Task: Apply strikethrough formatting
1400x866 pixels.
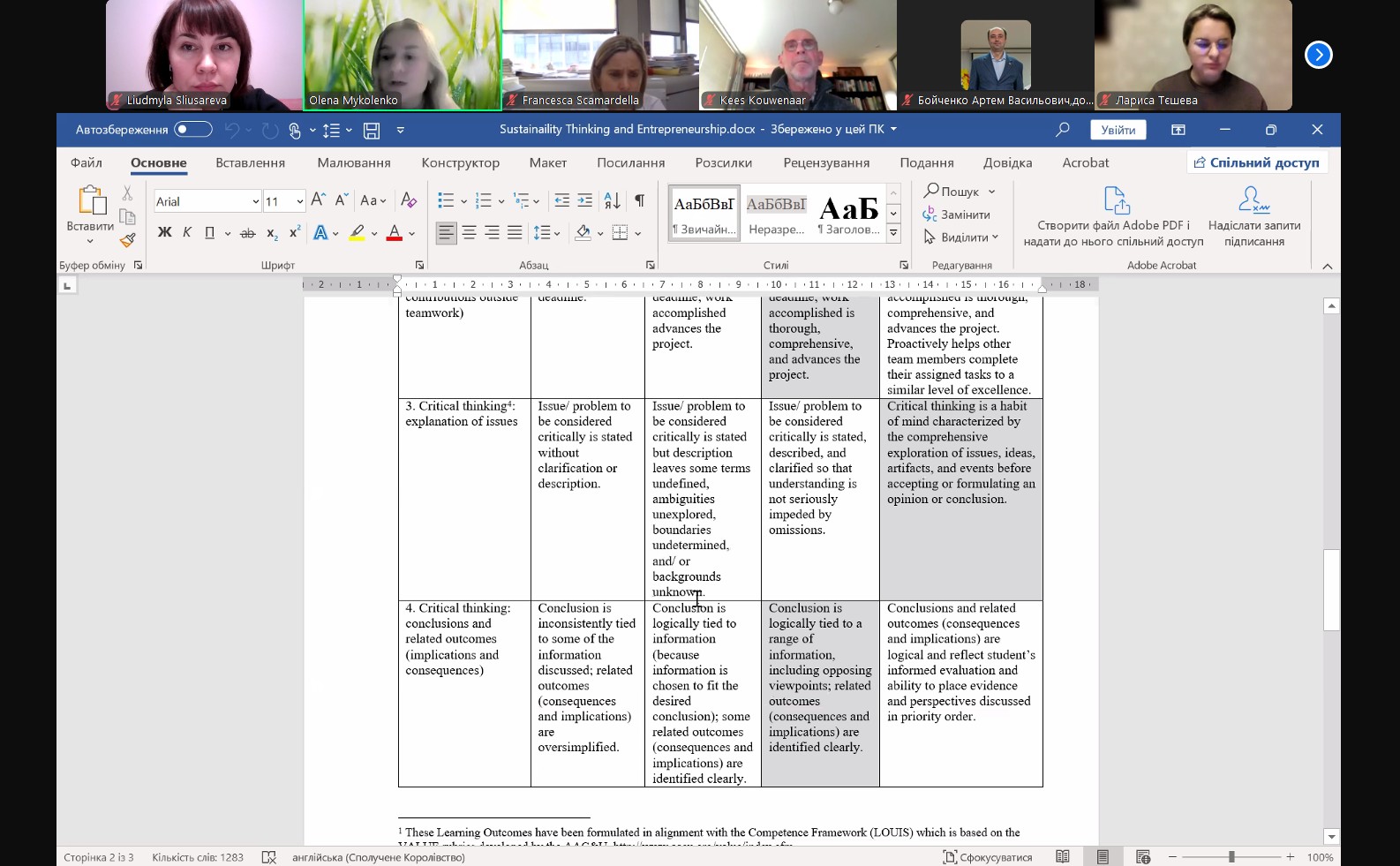Action: [248, 233]
